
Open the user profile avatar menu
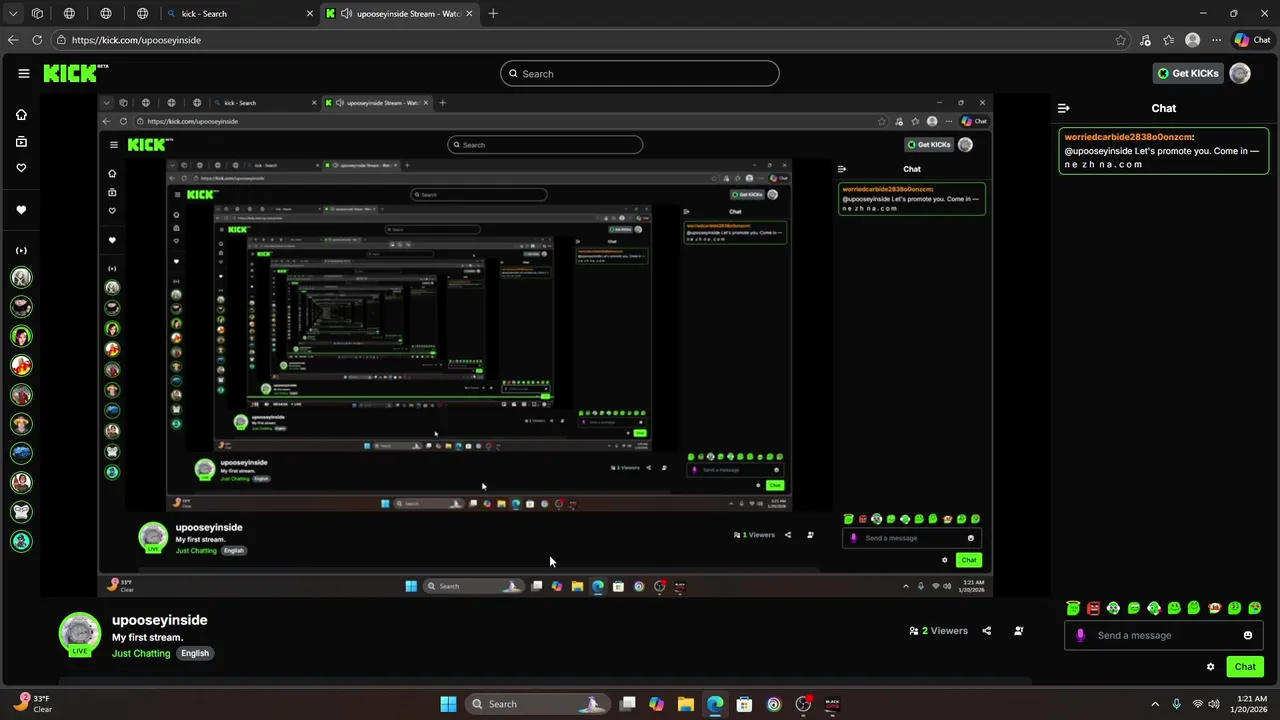click(1240, 73)
